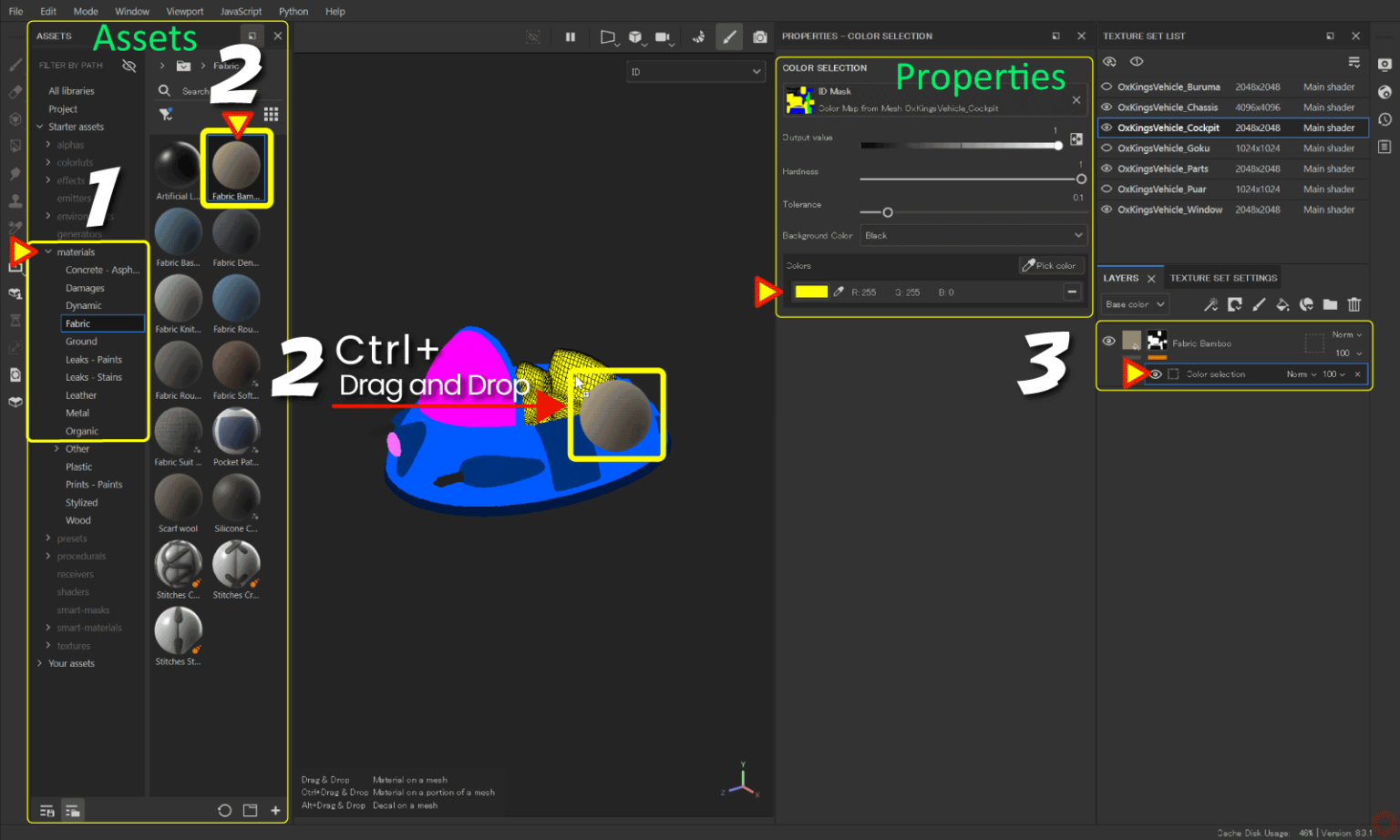
Task: Select the Eraser tool in the left toolbar
Action: pyautogui.click(x=15, y=91)
